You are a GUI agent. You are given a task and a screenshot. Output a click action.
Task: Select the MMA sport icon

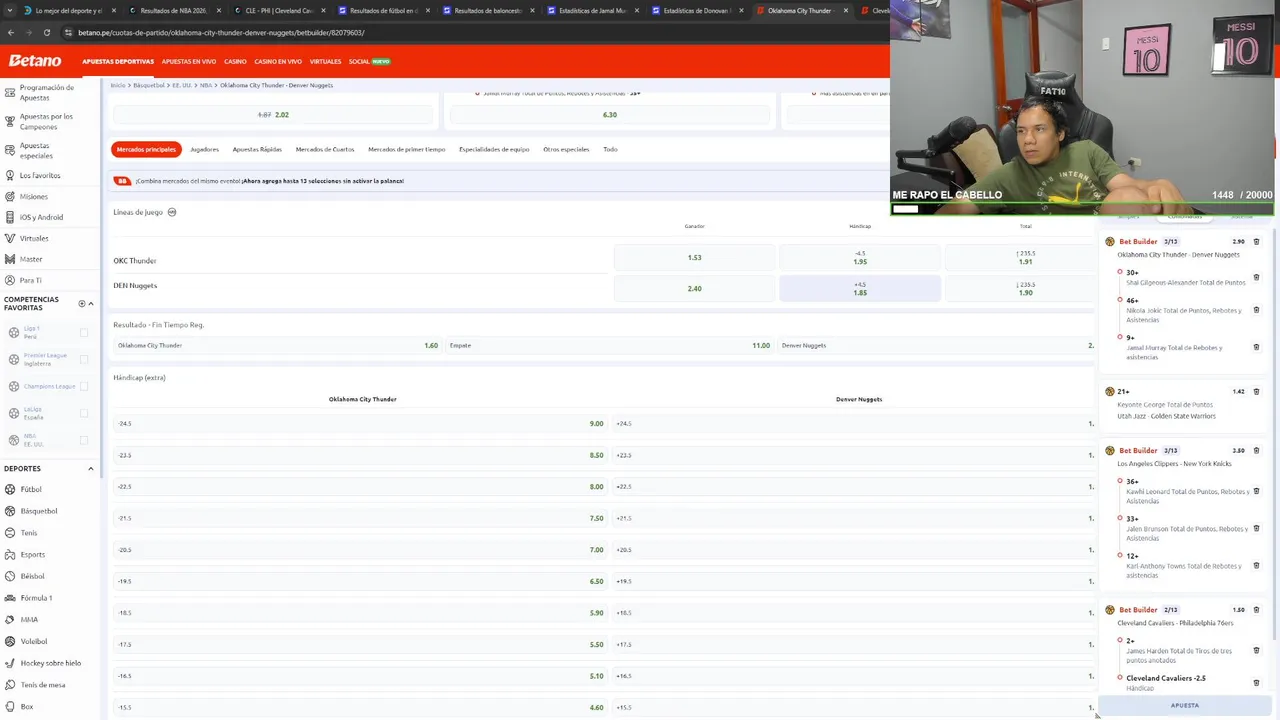10,619
